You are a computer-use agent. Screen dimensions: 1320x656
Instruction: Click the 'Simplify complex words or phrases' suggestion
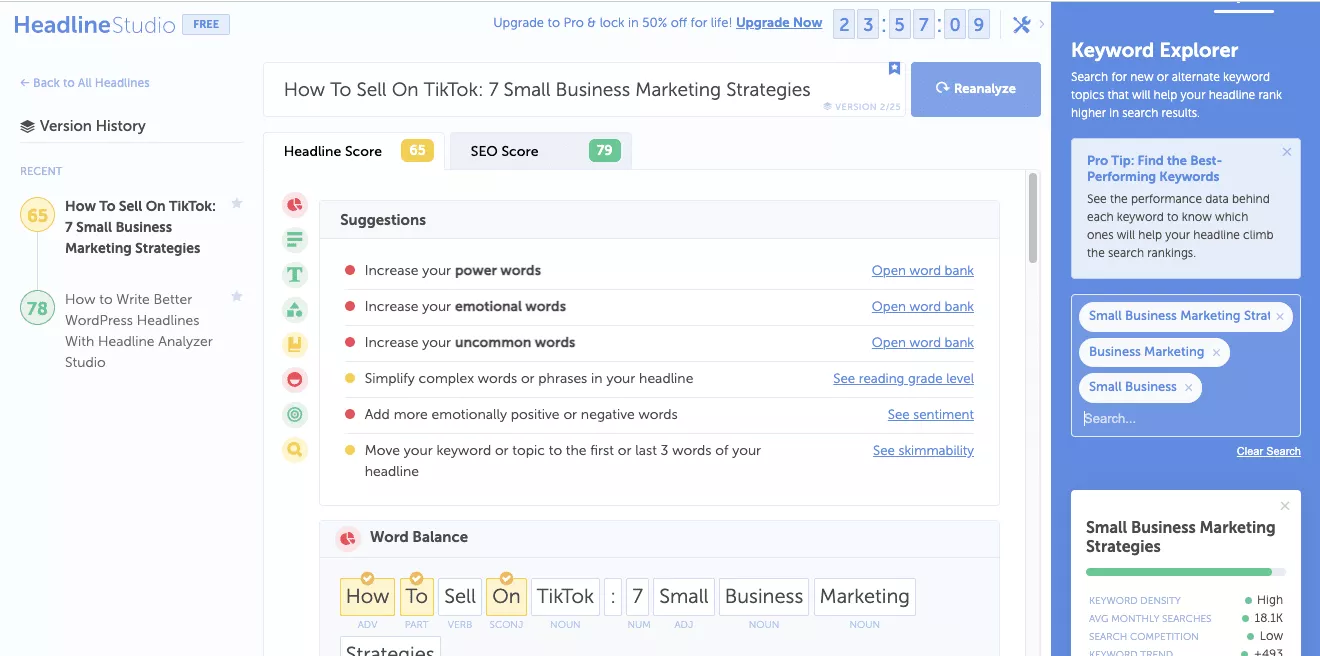pyautogui.click(x=529, y=379)
